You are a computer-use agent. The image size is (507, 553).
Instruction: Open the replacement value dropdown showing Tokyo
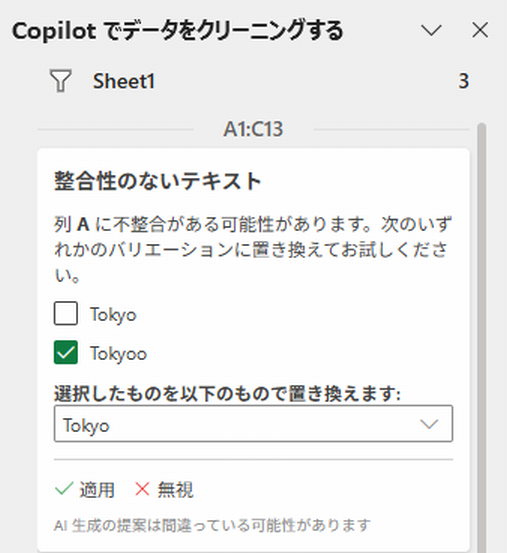click(253, 424)
